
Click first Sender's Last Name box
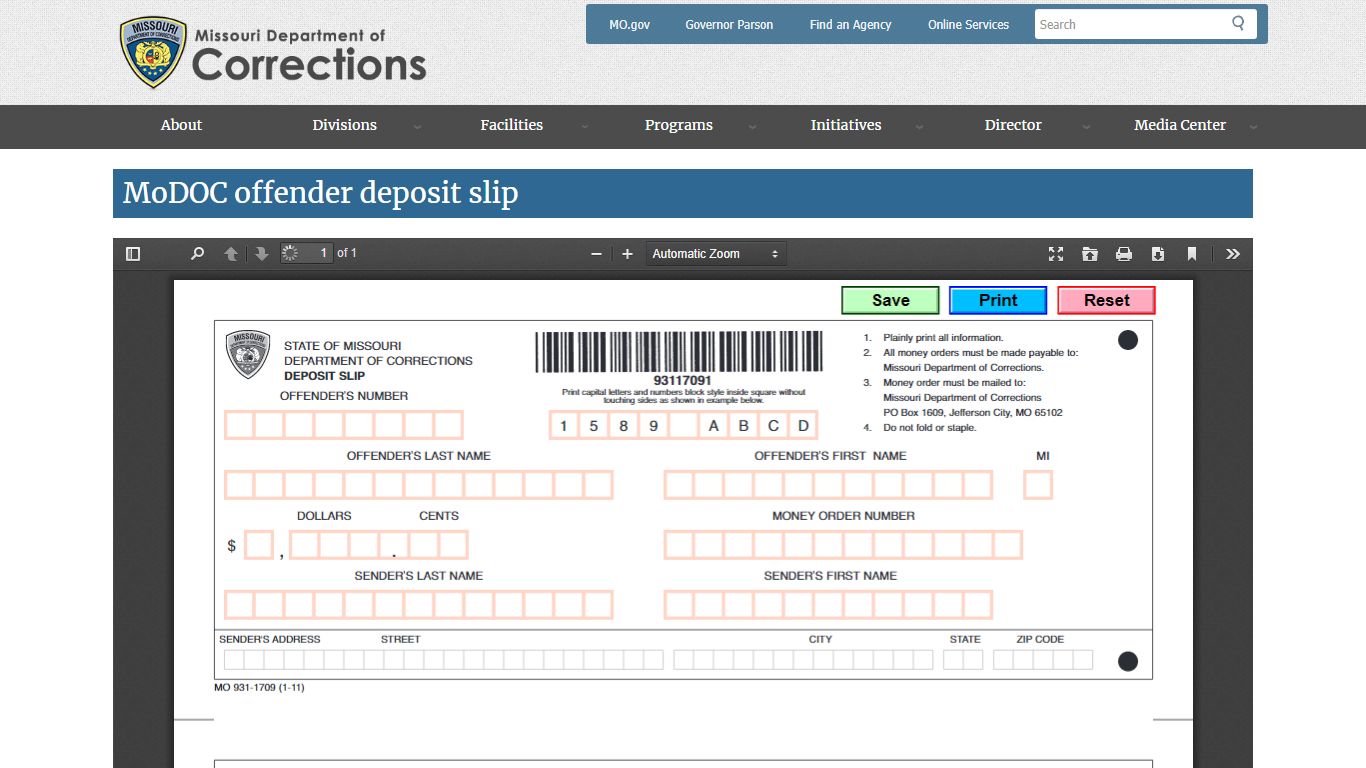coord(239,605)
